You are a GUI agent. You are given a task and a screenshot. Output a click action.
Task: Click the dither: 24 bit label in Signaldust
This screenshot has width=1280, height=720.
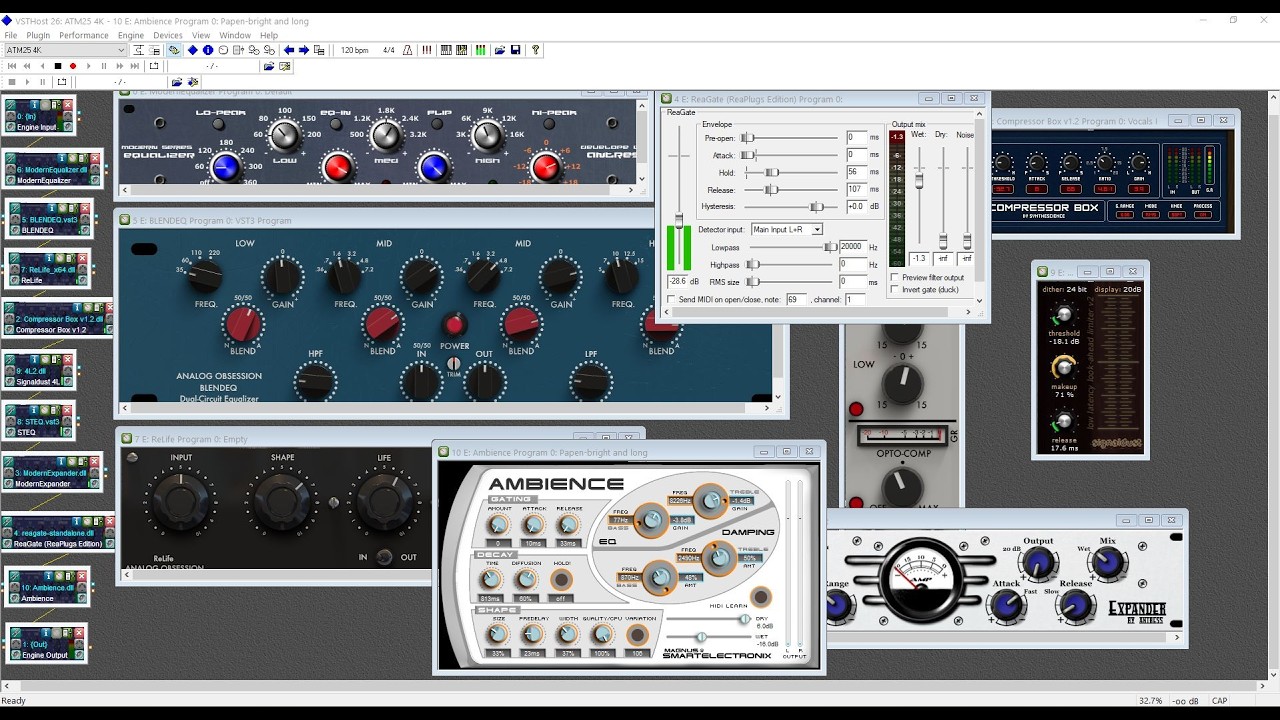coord(1065,289)
